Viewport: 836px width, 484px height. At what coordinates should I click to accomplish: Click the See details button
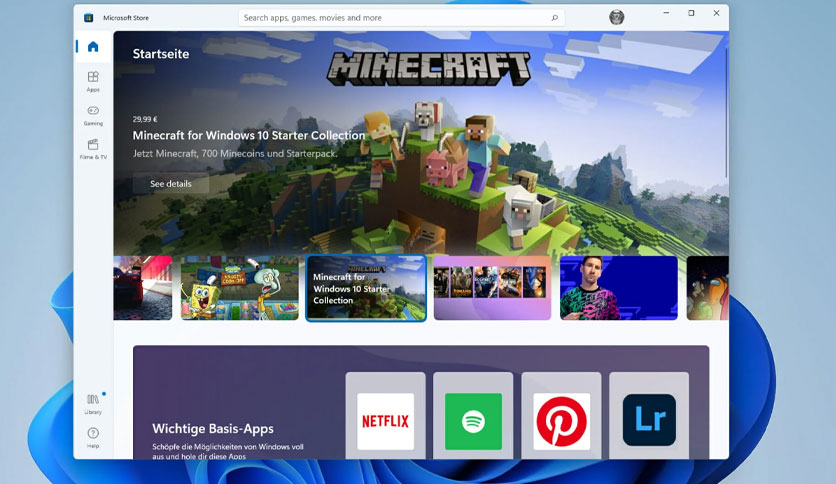tap(171, 183)
